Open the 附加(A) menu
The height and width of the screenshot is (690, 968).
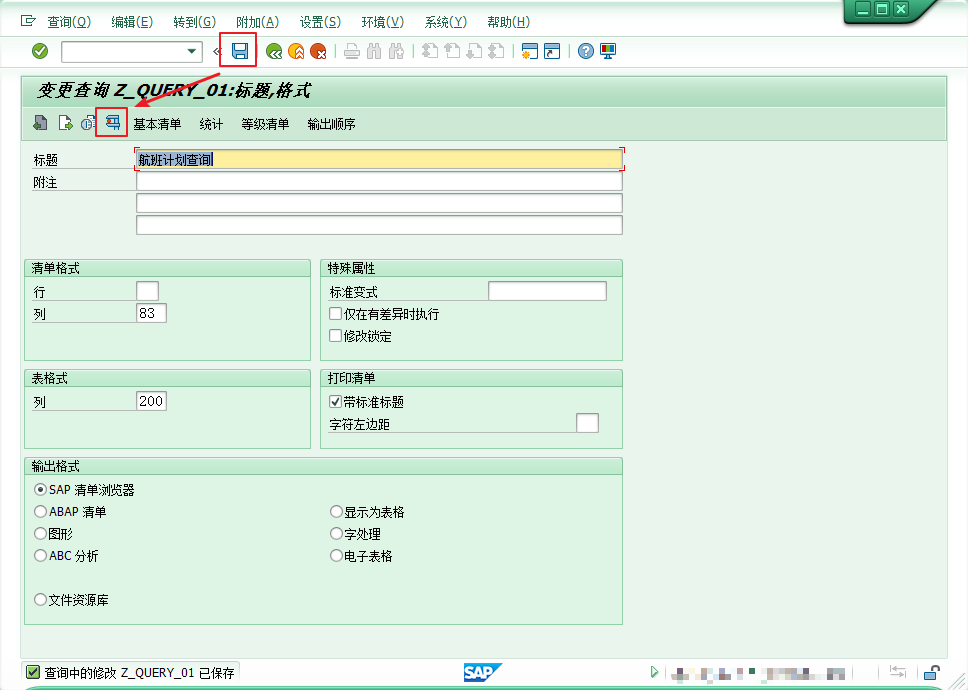257,22
